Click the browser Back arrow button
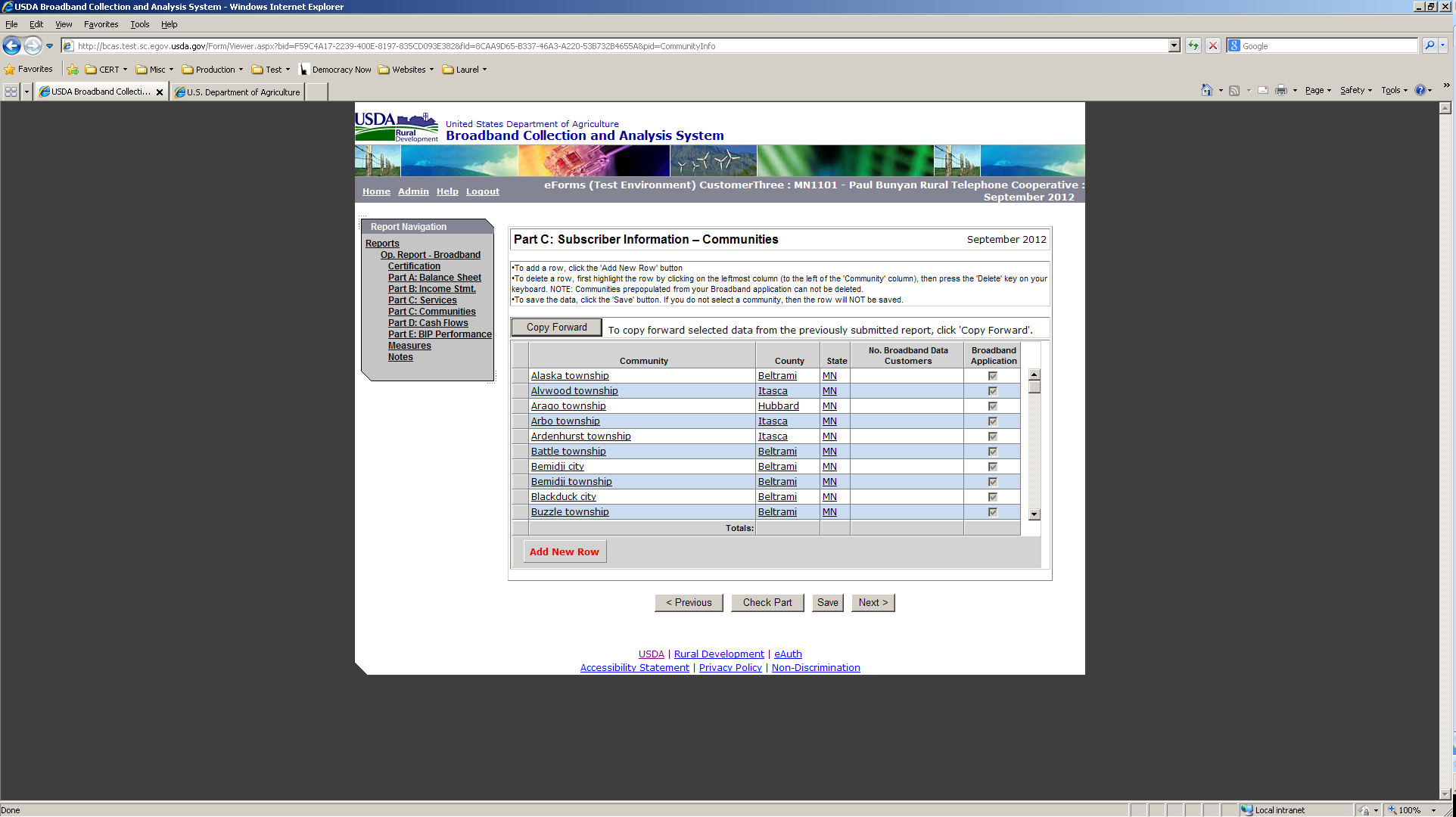Image resolution: width=1456 pixels, height=817 pixels. coord(12,46)
